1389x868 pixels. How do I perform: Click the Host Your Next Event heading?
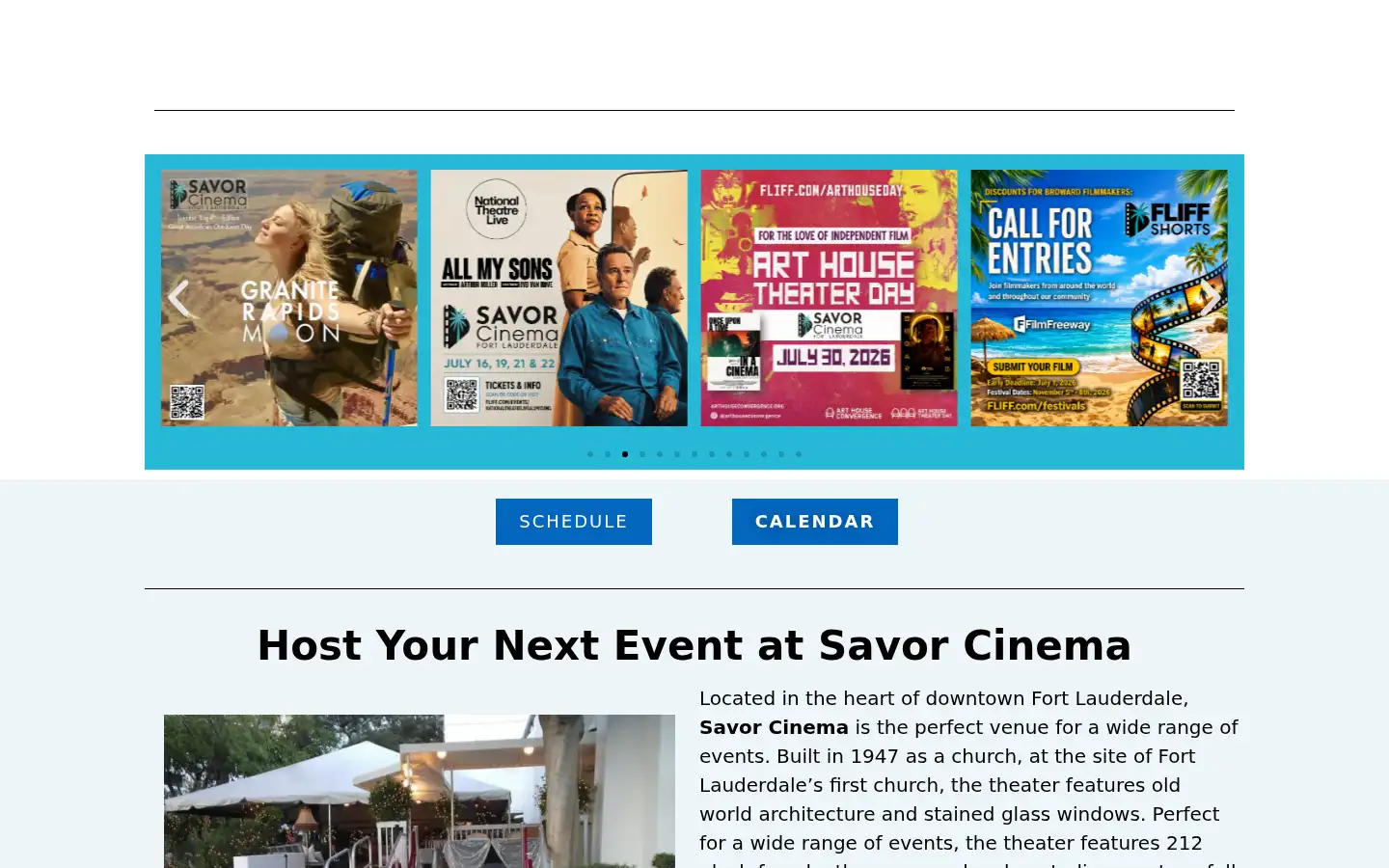[694, 645]
